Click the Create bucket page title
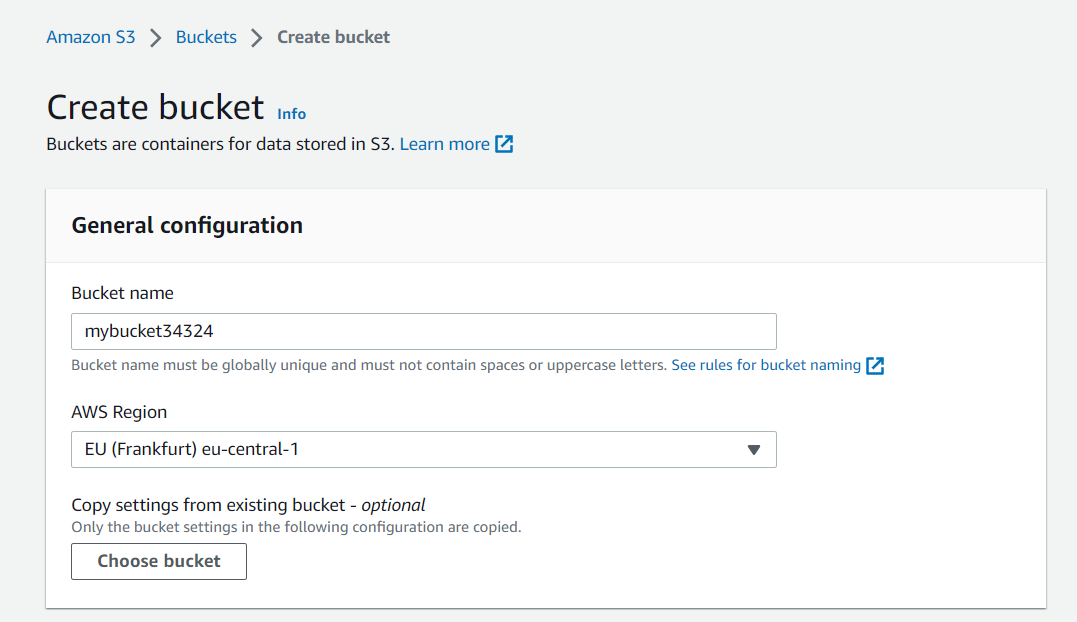The width and height of the screenshot is (1077, 622). point(155,107)
